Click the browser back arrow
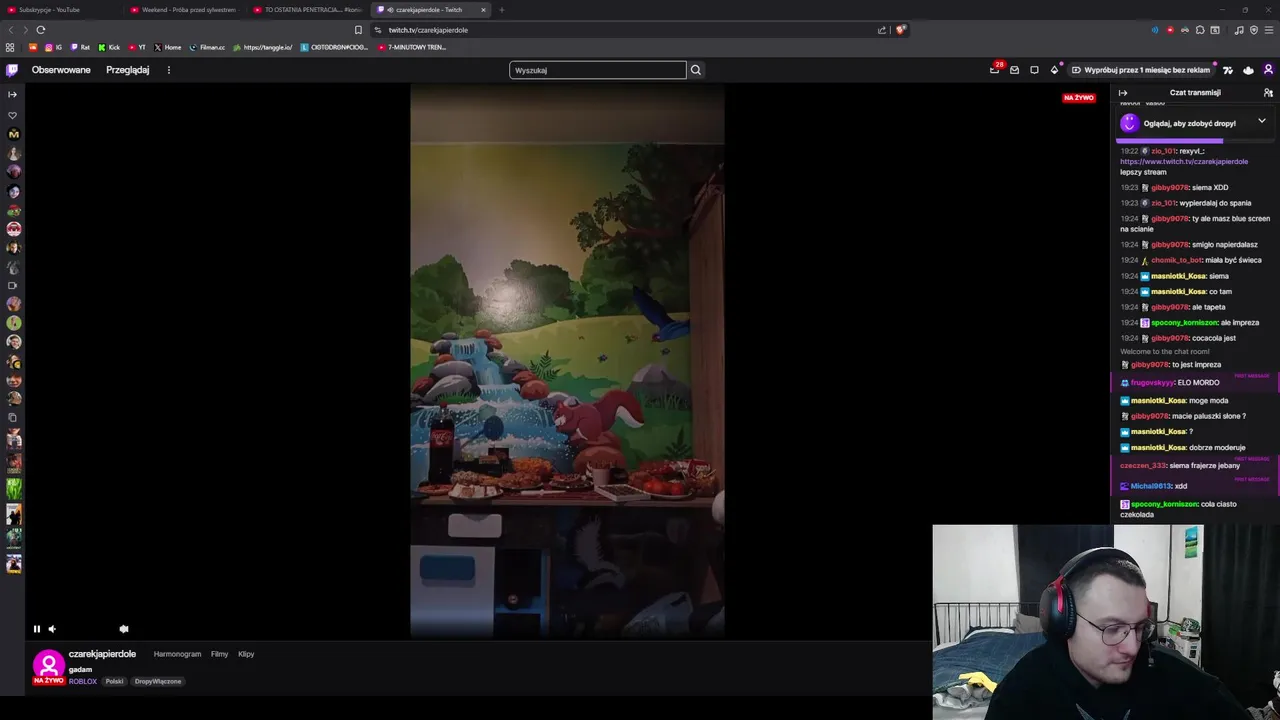1280x720 pixels. 11,30
